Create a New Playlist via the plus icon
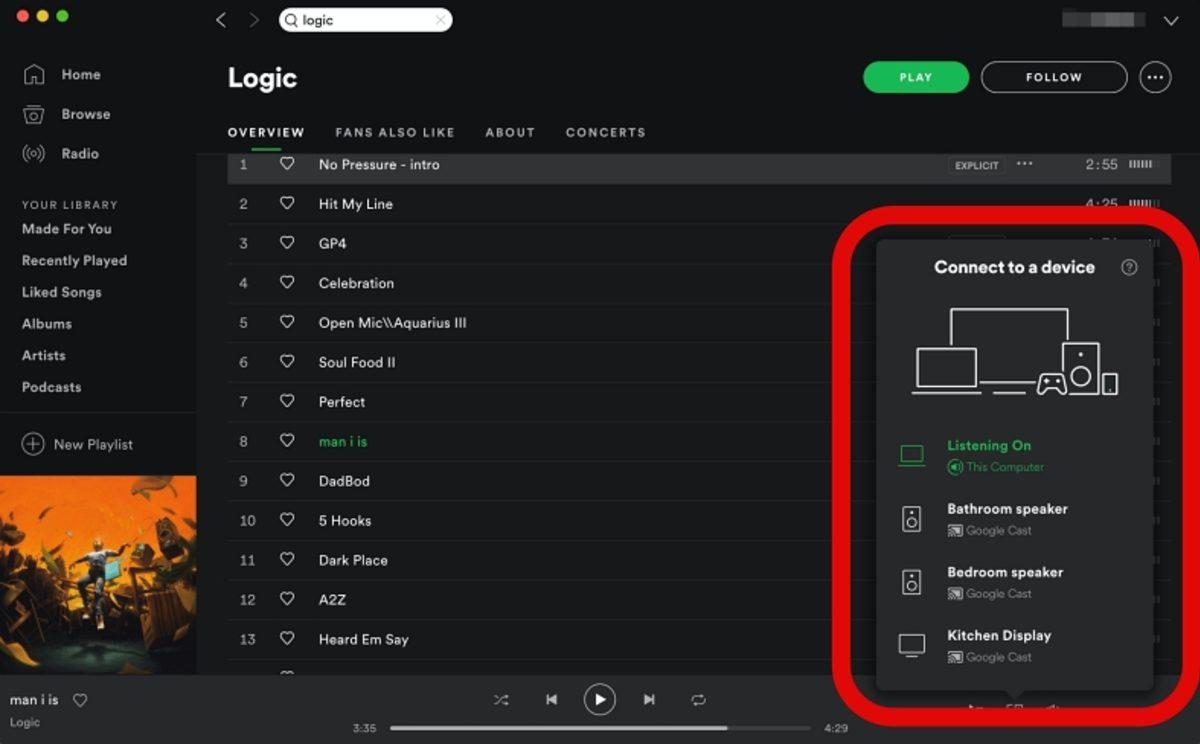This screenshot has height=744, width=1200. (x=35, y=444)
